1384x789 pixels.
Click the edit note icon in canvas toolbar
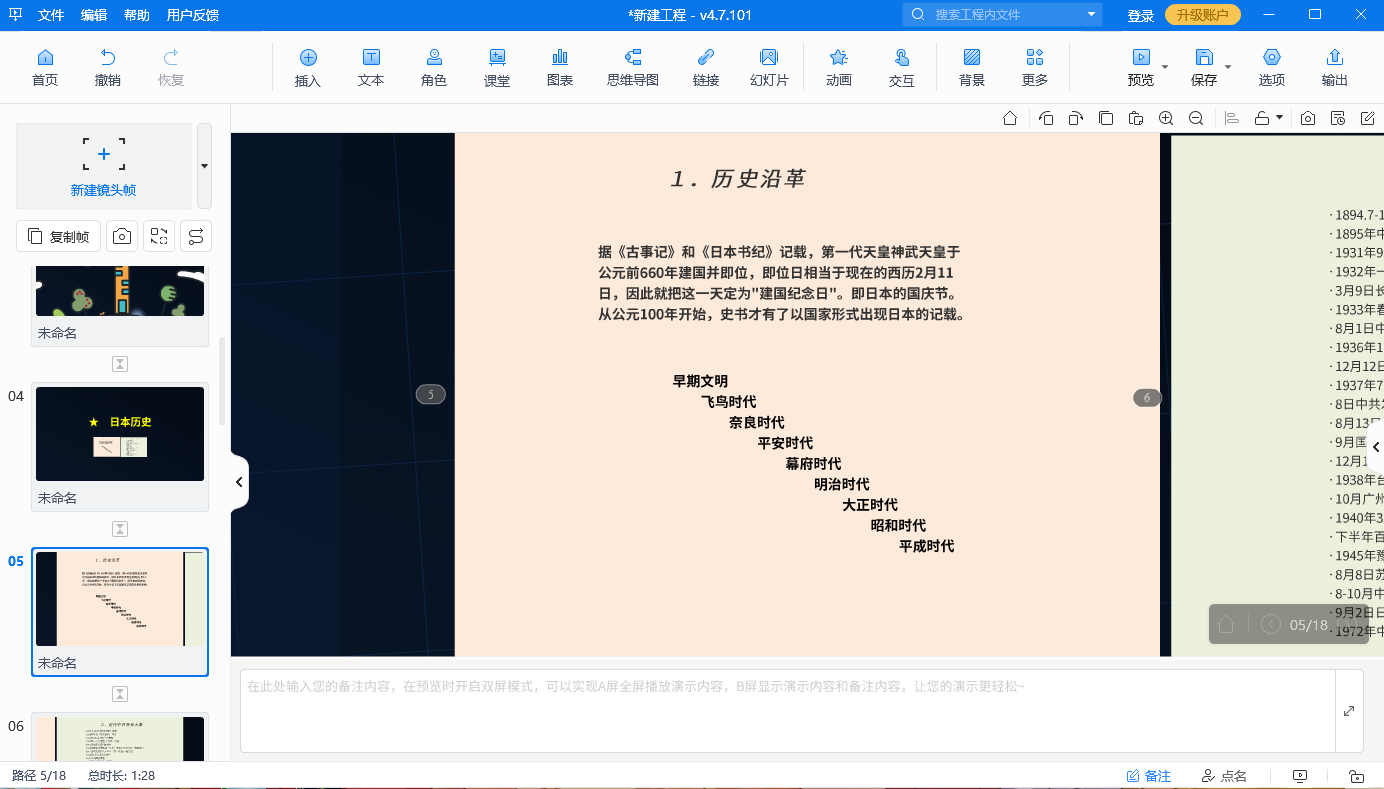(1368, 118)
